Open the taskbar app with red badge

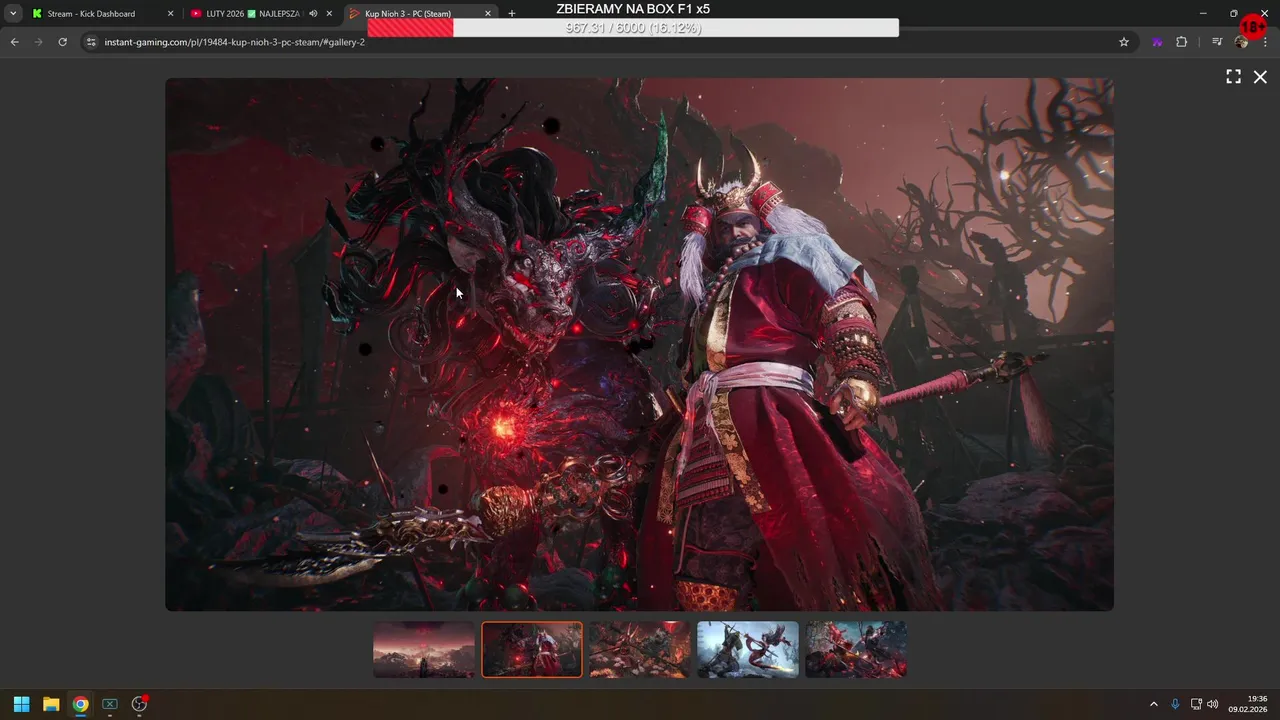[140, 704]
